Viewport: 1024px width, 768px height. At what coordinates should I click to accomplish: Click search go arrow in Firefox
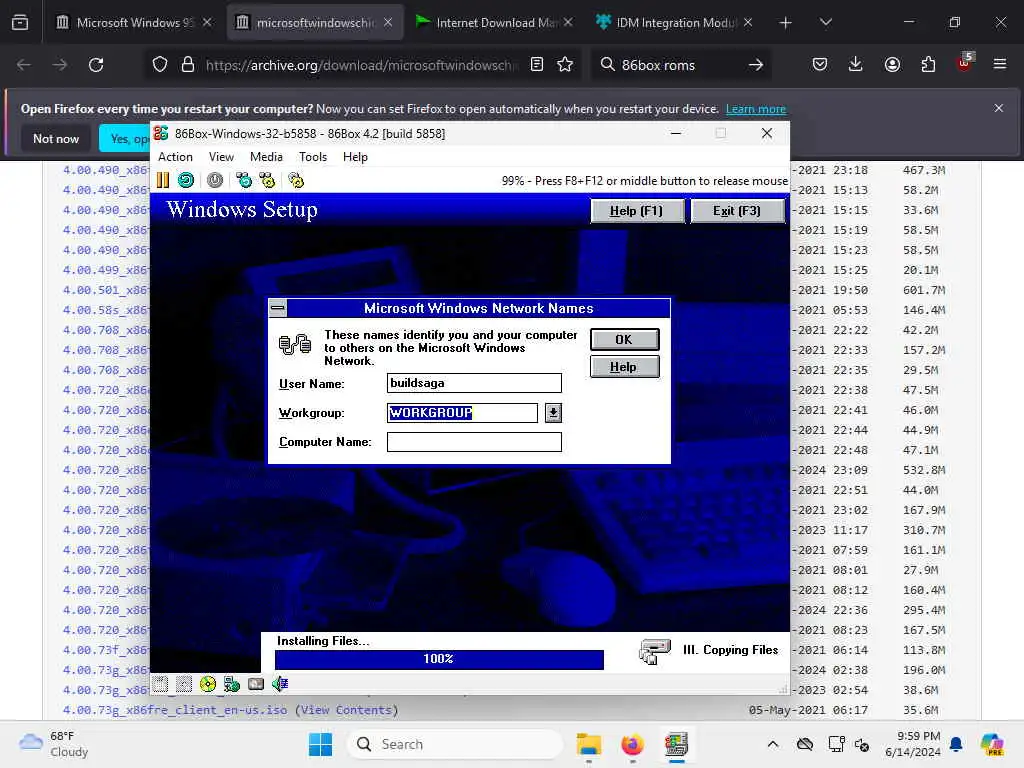[756, 65]
